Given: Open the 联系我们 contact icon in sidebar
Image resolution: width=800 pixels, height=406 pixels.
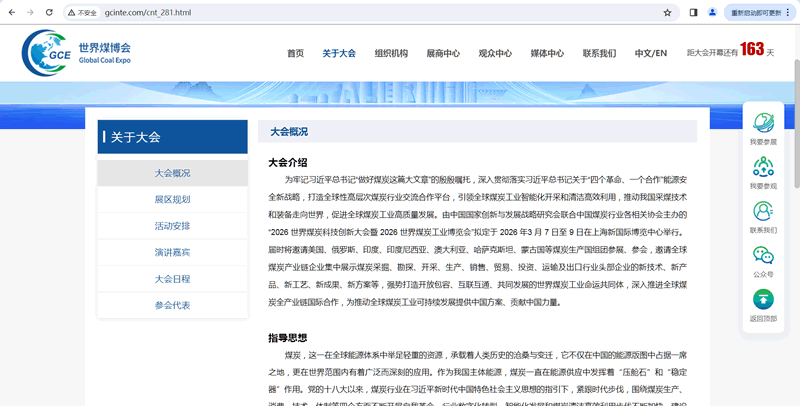Looking at the screenshot, I should coord(763,211).
